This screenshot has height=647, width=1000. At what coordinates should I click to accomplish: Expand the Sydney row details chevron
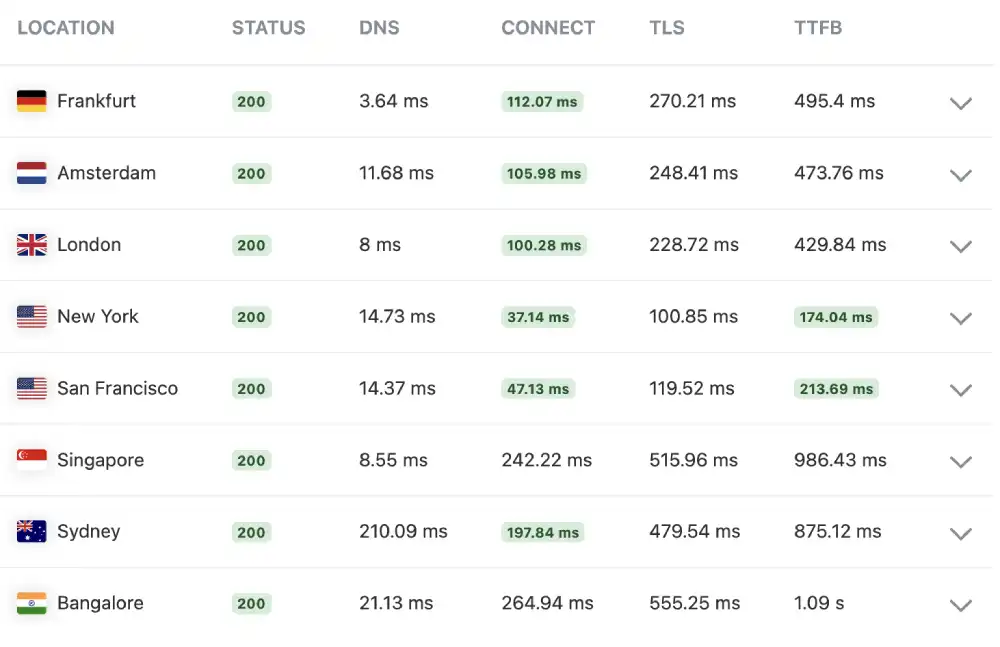960,533
